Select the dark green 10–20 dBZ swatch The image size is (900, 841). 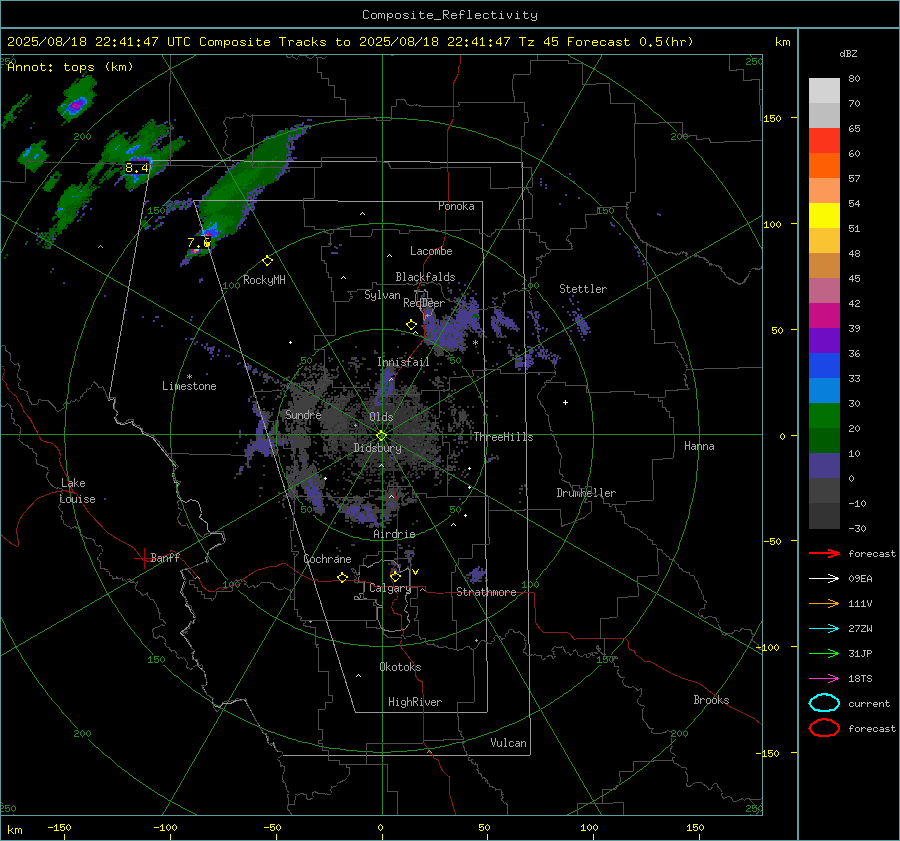point(824,441)
